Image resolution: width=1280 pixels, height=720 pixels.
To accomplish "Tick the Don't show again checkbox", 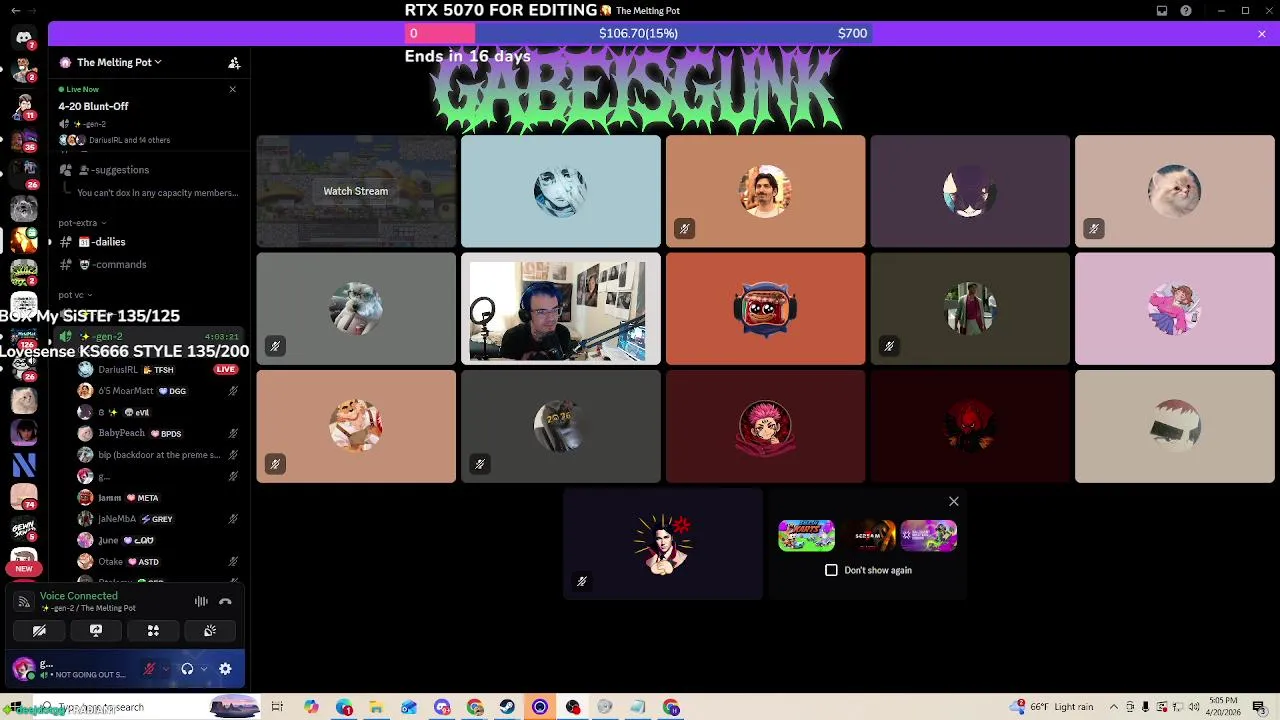I will (831, 570).
